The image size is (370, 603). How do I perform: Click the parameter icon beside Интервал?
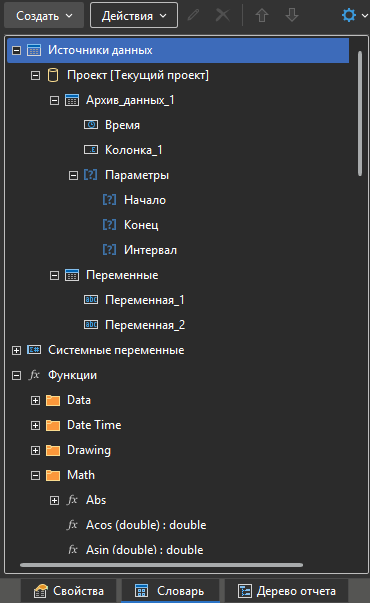point(109,250)
